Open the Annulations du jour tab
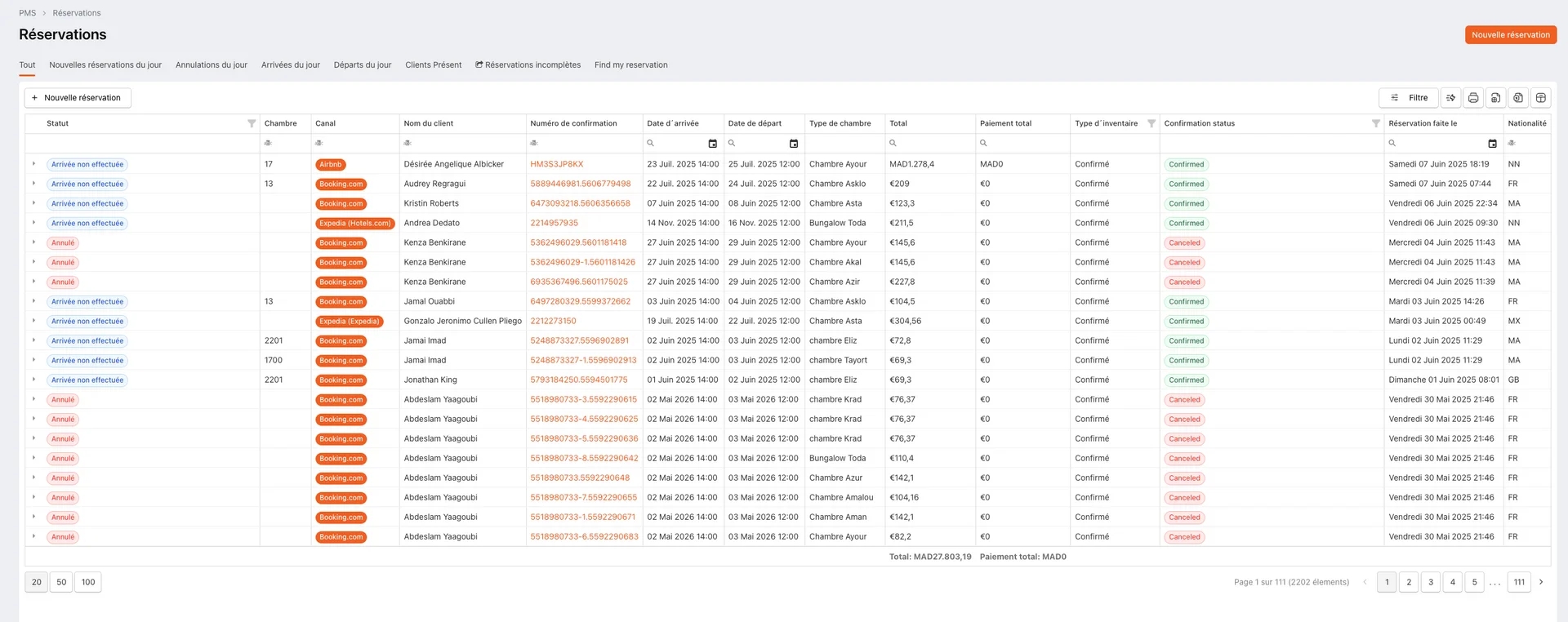The width and height of the screenshot is (1568, 622). click(x=211, y=65)
